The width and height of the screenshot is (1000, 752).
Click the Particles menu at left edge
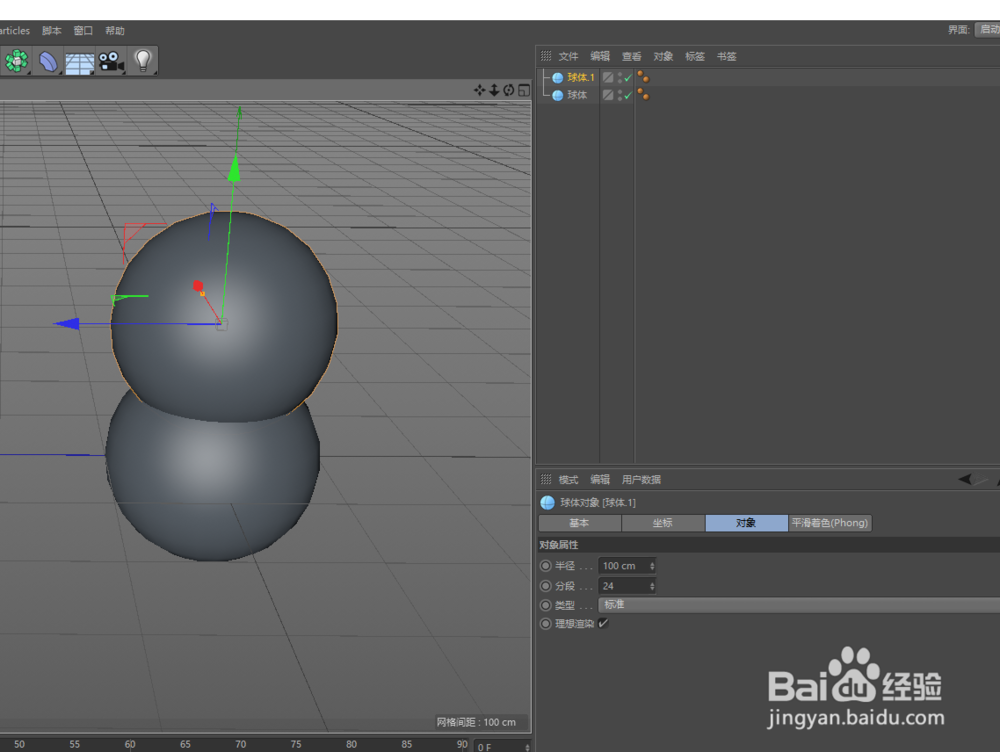[x=15, y=31]
